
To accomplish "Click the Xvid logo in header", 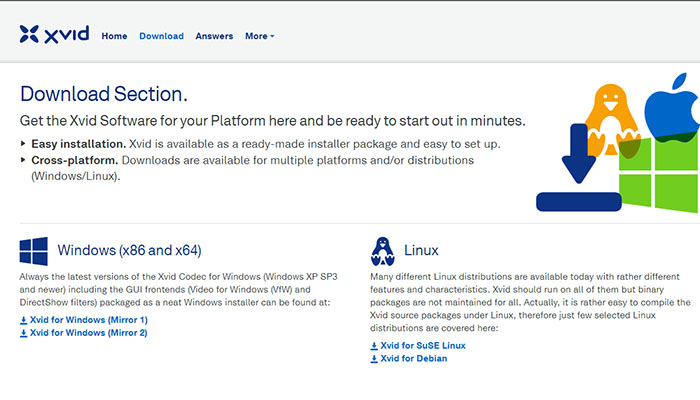I will click(x=54, y=34).
